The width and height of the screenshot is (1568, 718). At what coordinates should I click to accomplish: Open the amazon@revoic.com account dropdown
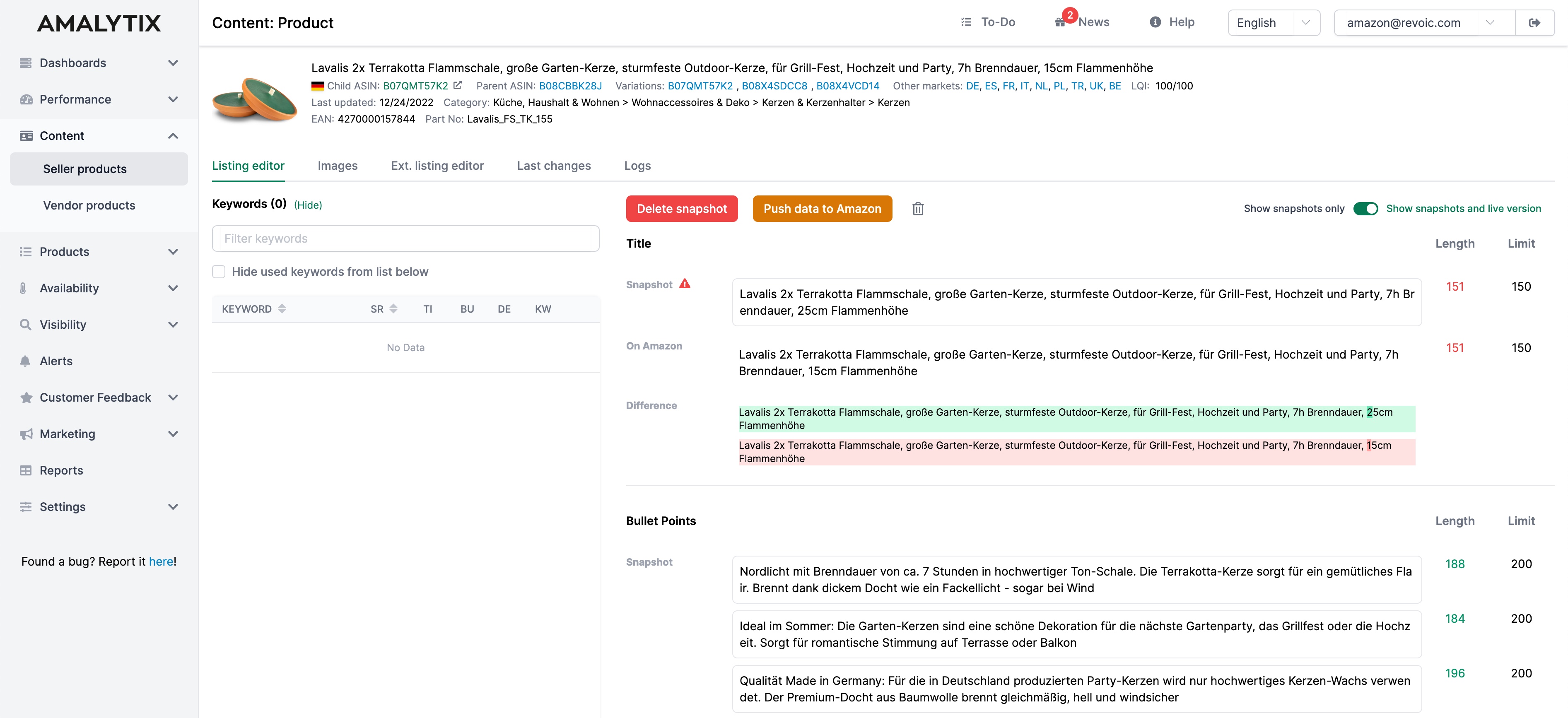pyautogui.click(x=1424, y=22)
